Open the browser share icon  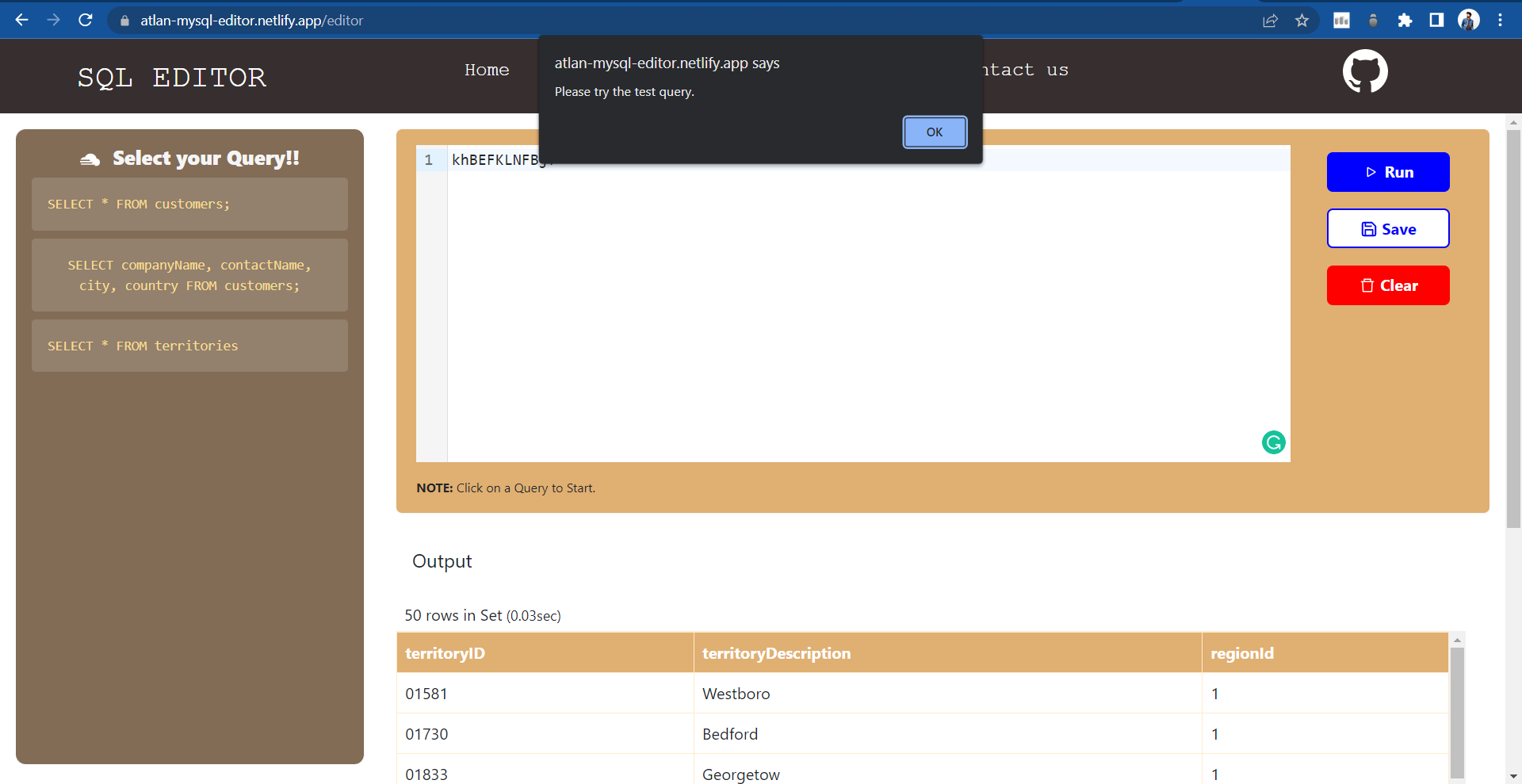pyautogui.click(x=1271, y=21)
